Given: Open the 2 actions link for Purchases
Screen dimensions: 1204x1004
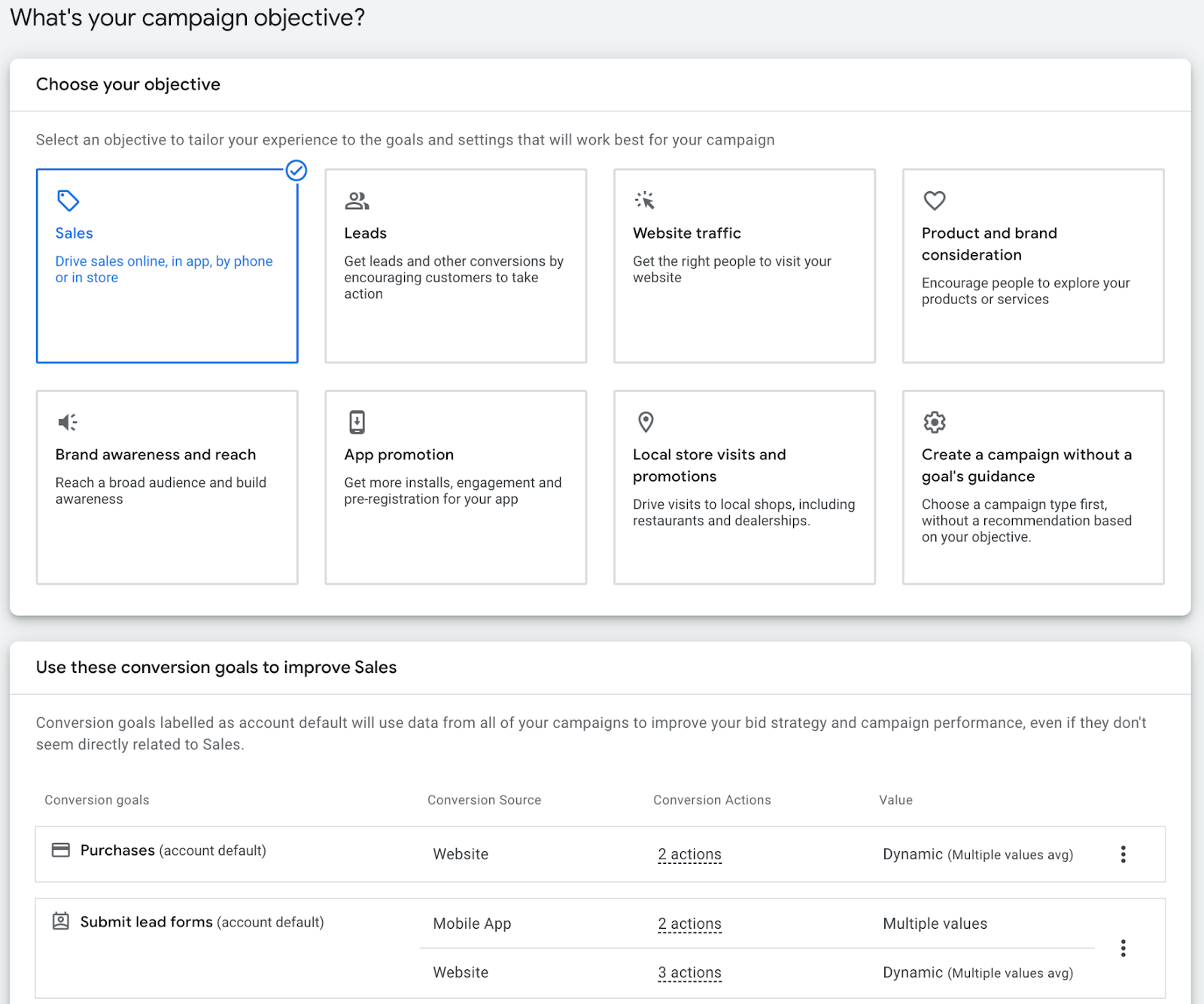Looking at the screenshot, I should click(x=689, y=854).
